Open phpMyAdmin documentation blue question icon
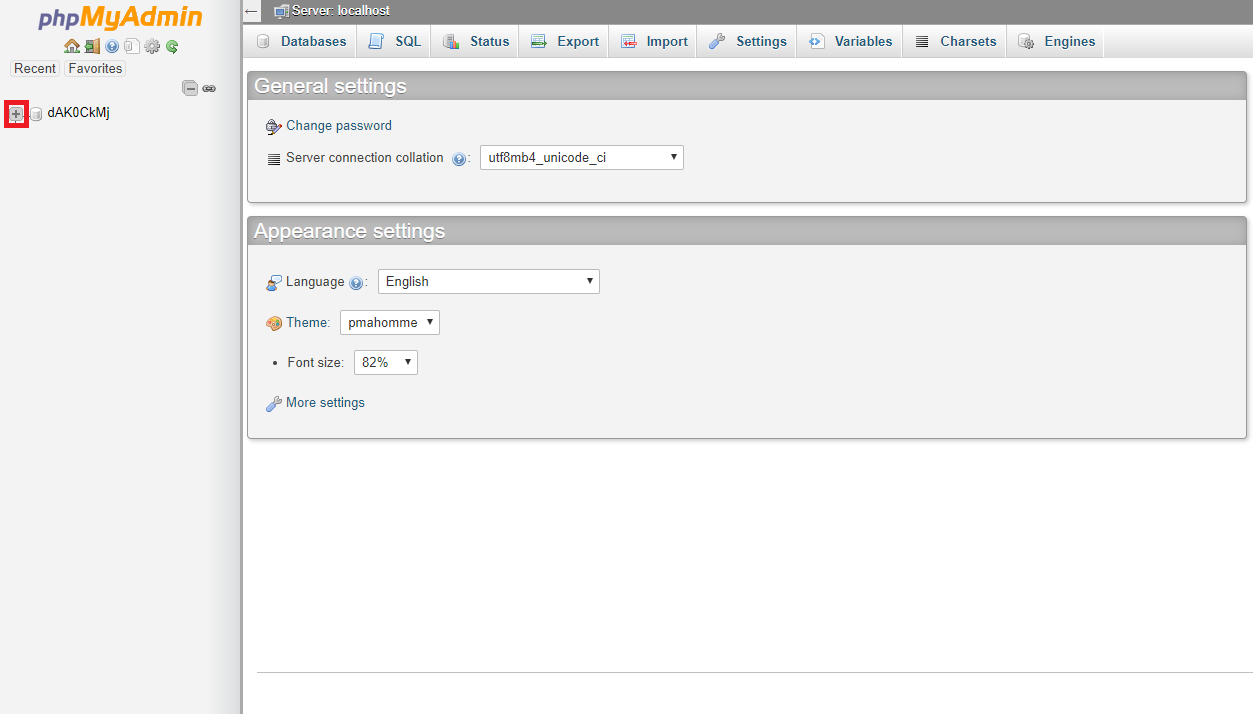Image resolution: width=1253 pixels, height=714 pixels. click(112, 46)
